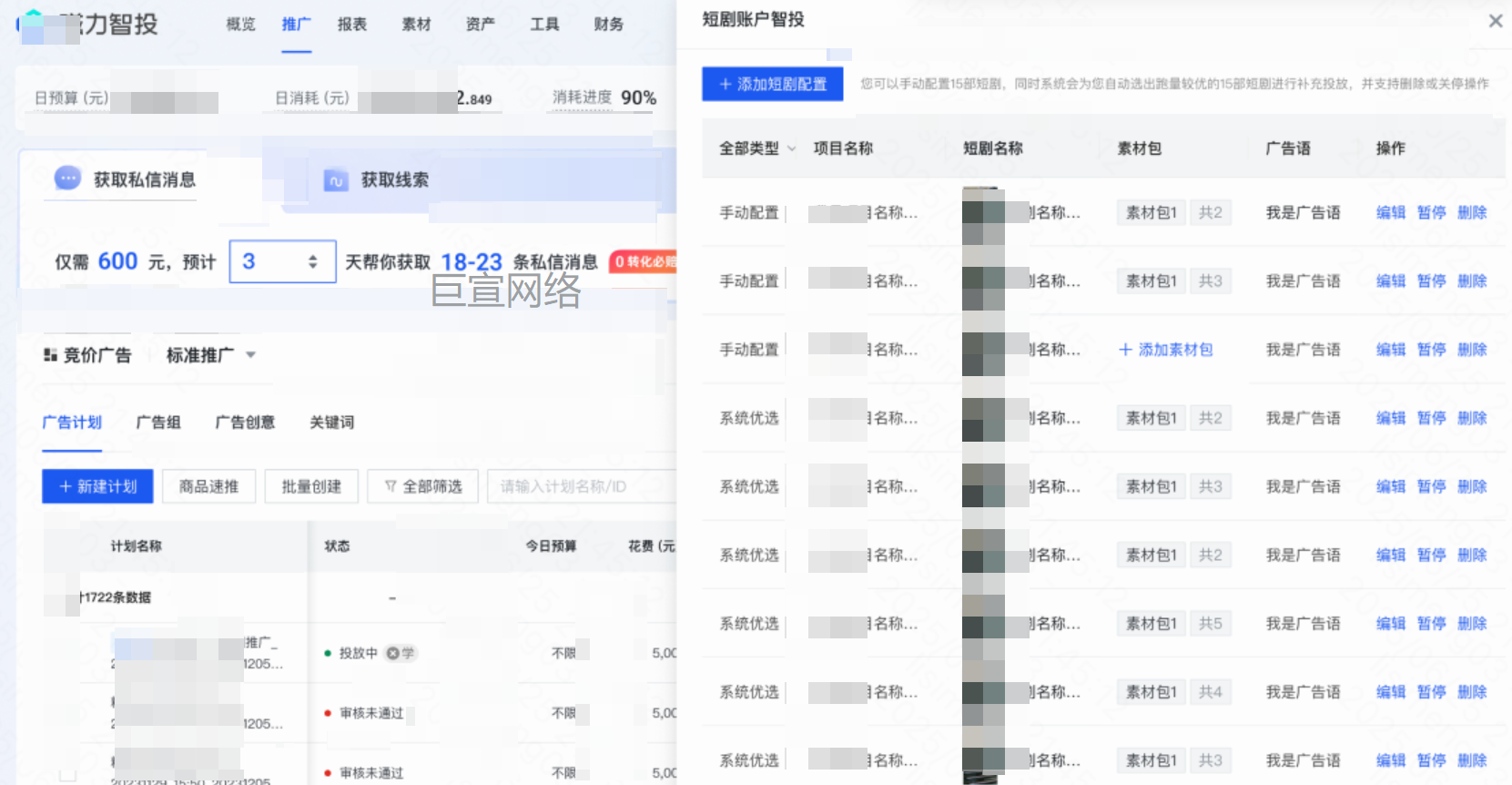Click the 消耗进度 90% indicator
The height and width of the screenshot is (785, 1512).
(604, 97)
